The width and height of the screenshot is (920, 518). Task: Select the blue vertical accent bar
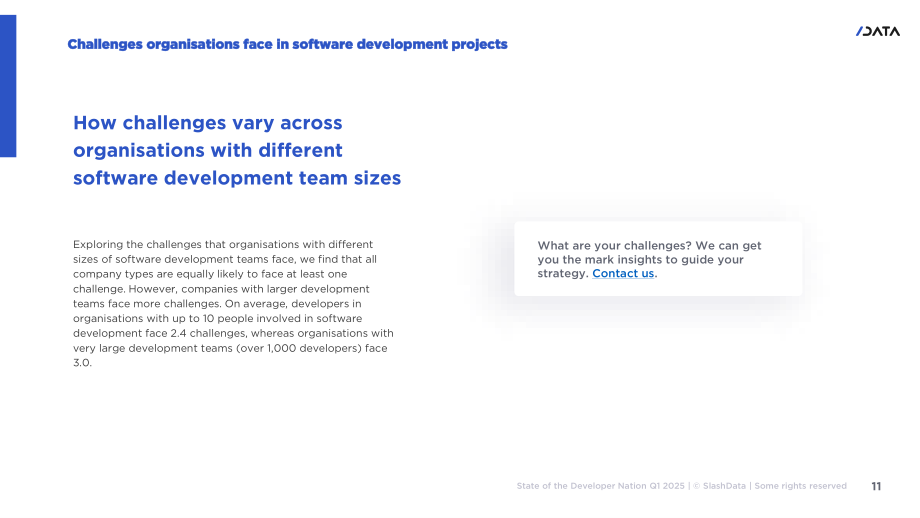point(8,86)
